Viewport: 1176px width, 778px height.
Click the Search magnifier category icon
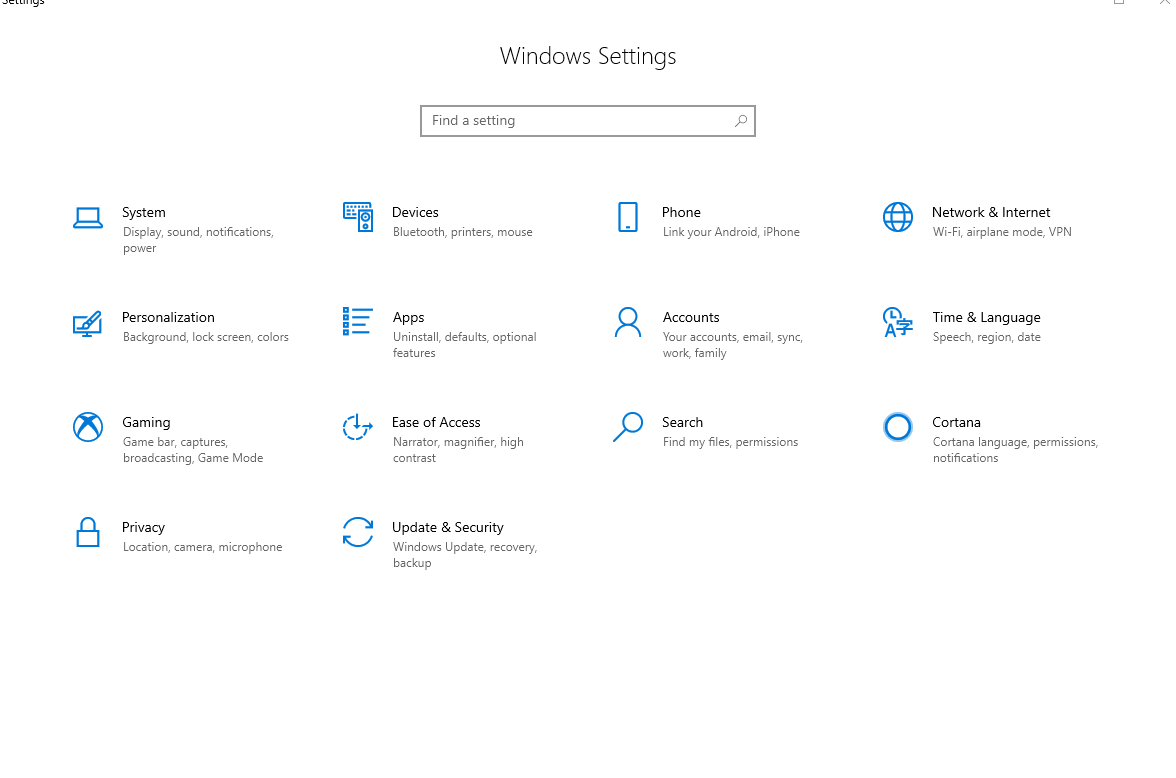click(x=628, y=427)
